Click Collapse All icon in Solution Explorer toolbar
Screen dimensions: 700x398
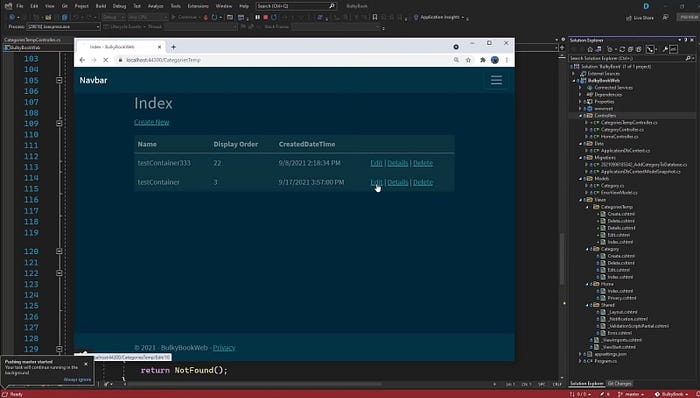click(630, 50)
